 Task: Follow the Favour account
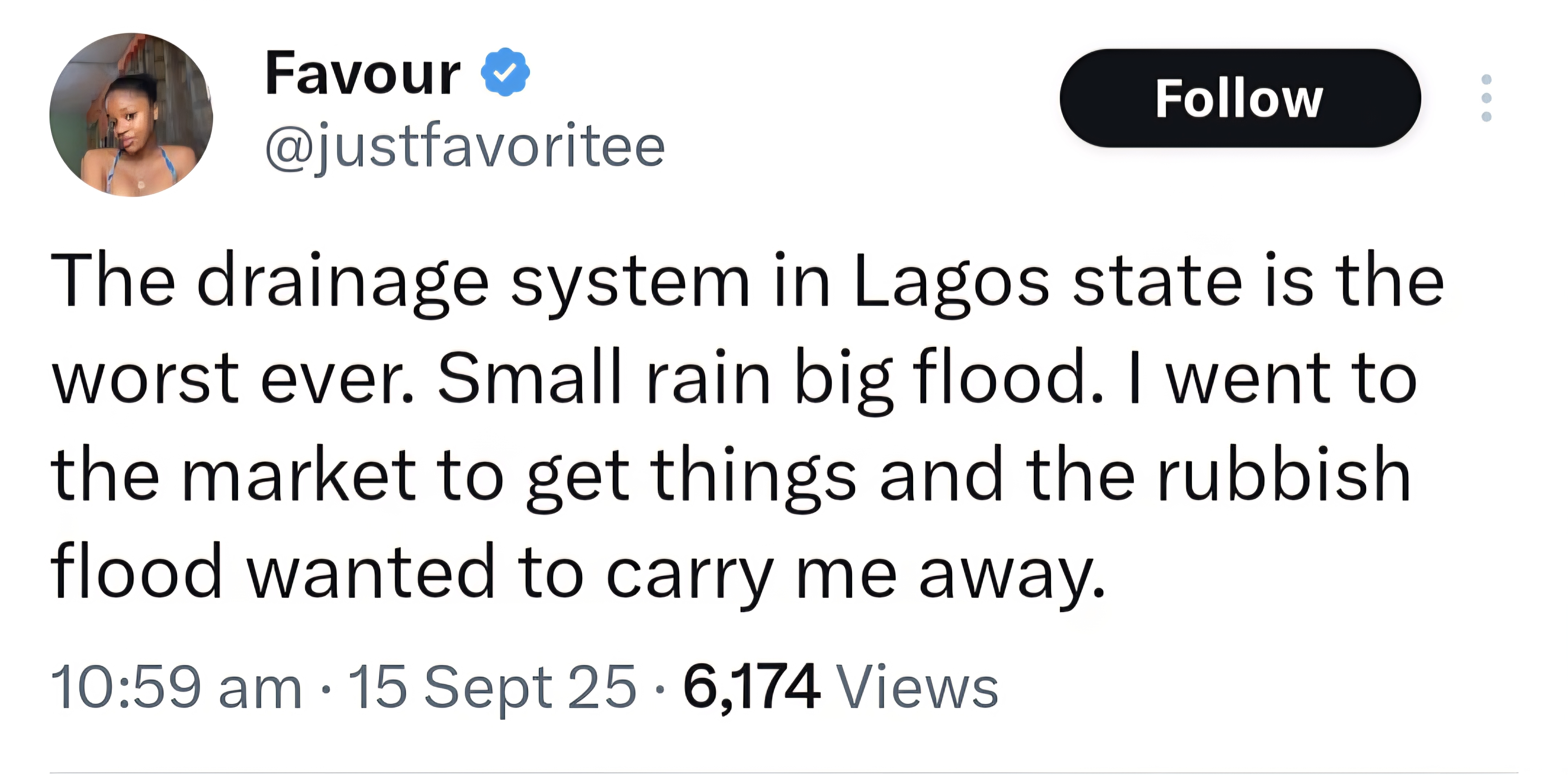point(1240,98)
